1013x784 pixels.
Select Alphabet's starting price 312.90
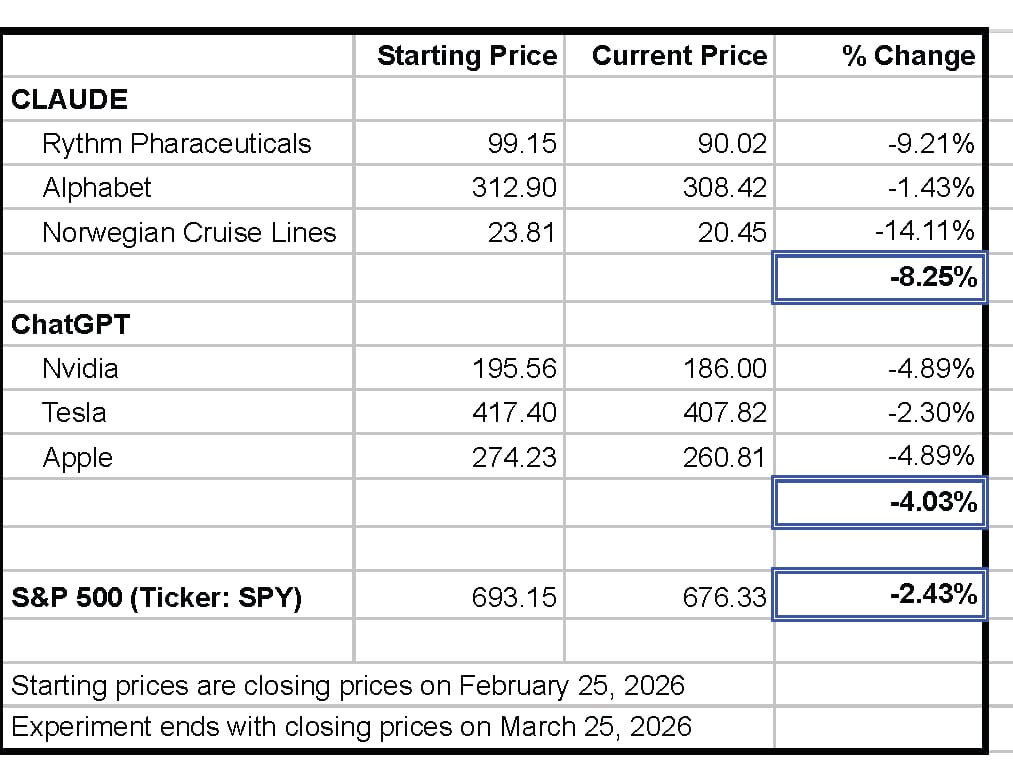514,188
